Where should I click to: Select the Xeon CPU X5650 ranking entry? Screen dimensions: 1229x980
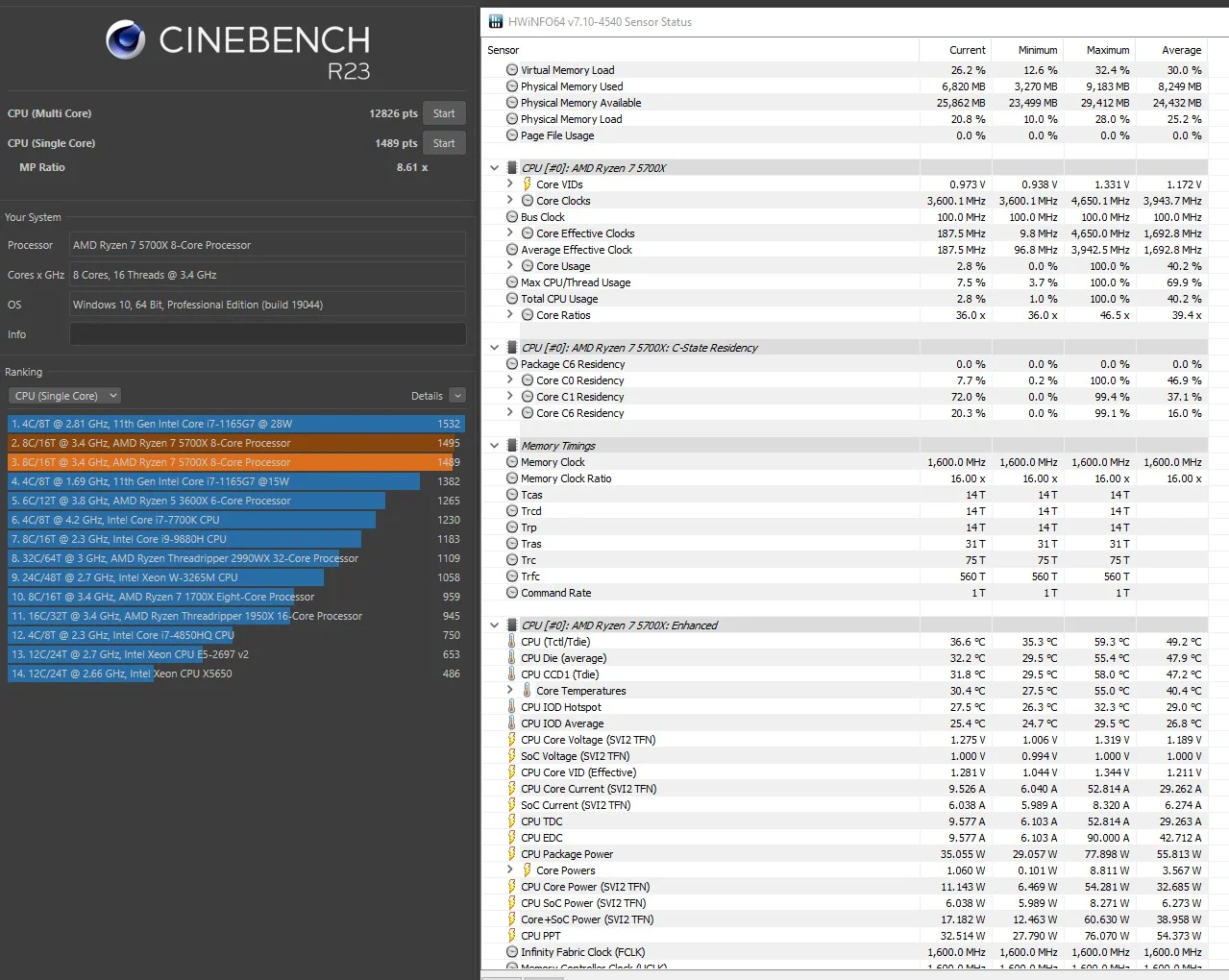coord(236,674)
